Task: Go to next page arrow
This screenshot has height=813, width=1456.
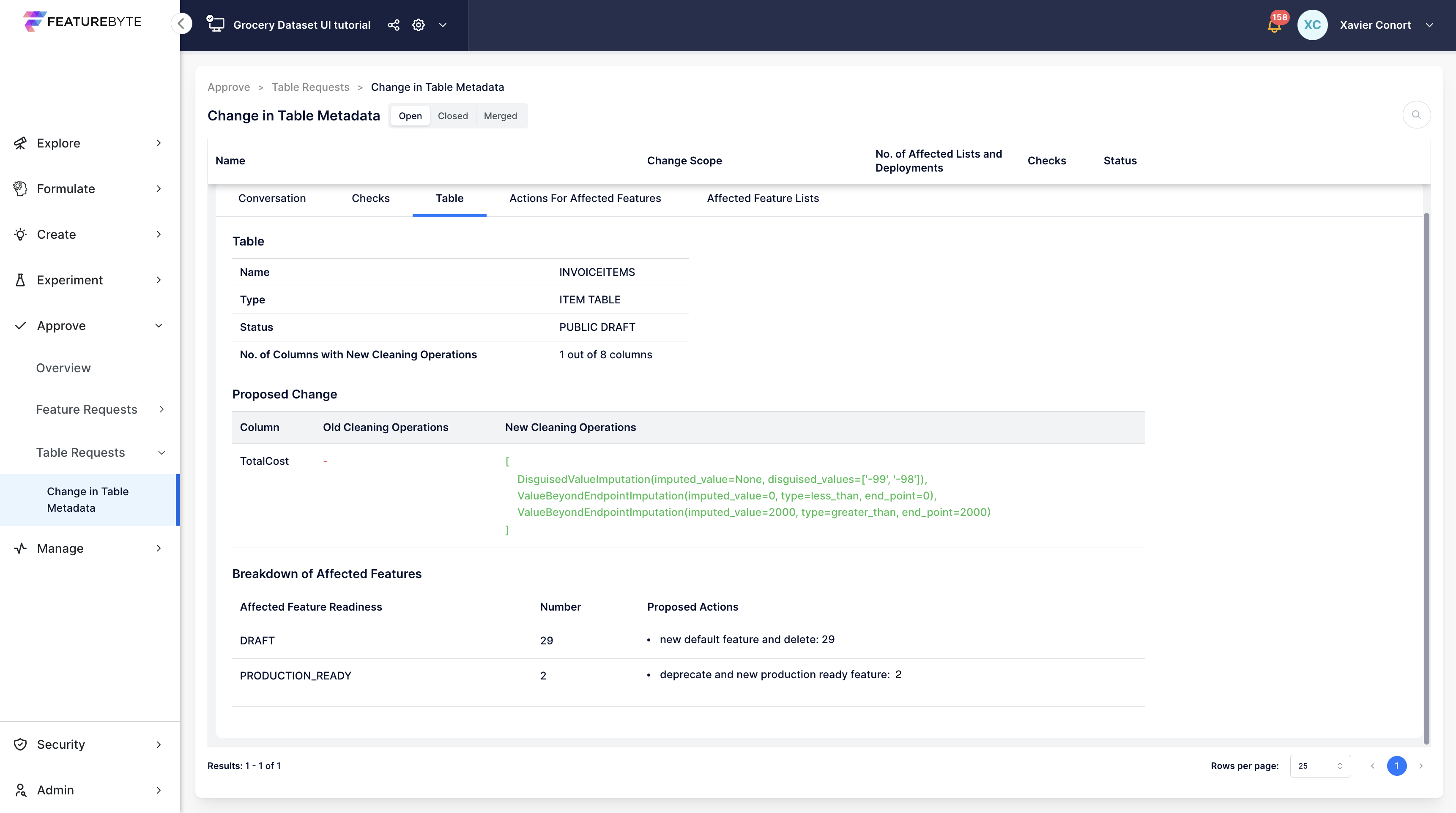Action: click(1421, 766)
